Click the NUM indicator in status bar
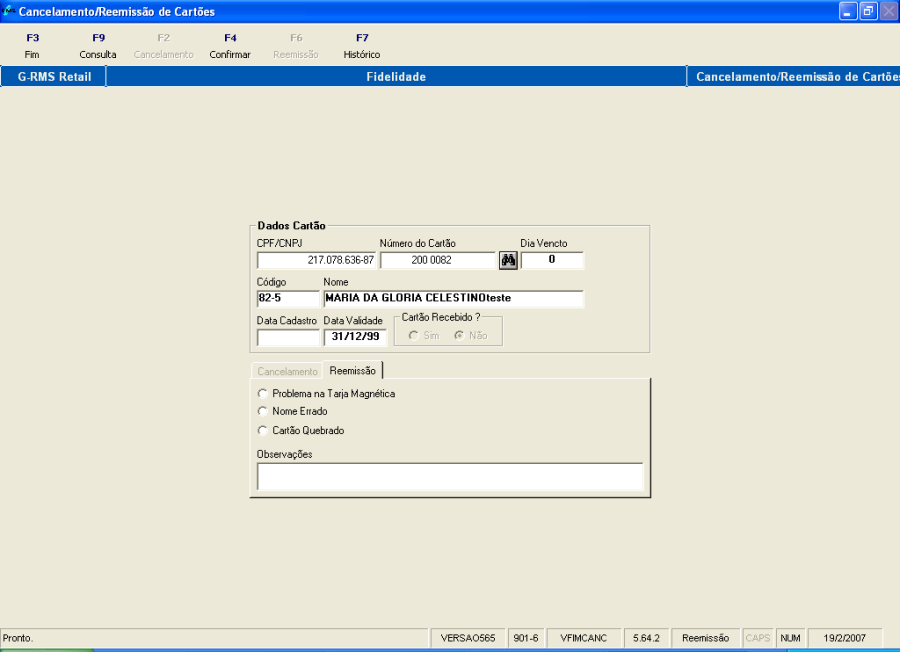This screenshot has width=900, height=652. (x=790, y=638)
